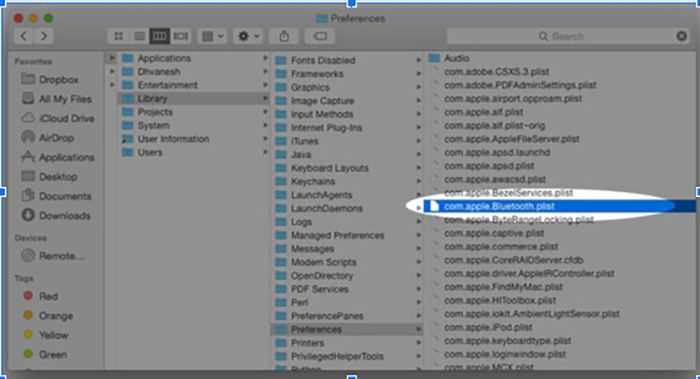Select the Preferences folder
This screenshot has height=379, width=700.
pyautogui.click(x=347, y=329)
